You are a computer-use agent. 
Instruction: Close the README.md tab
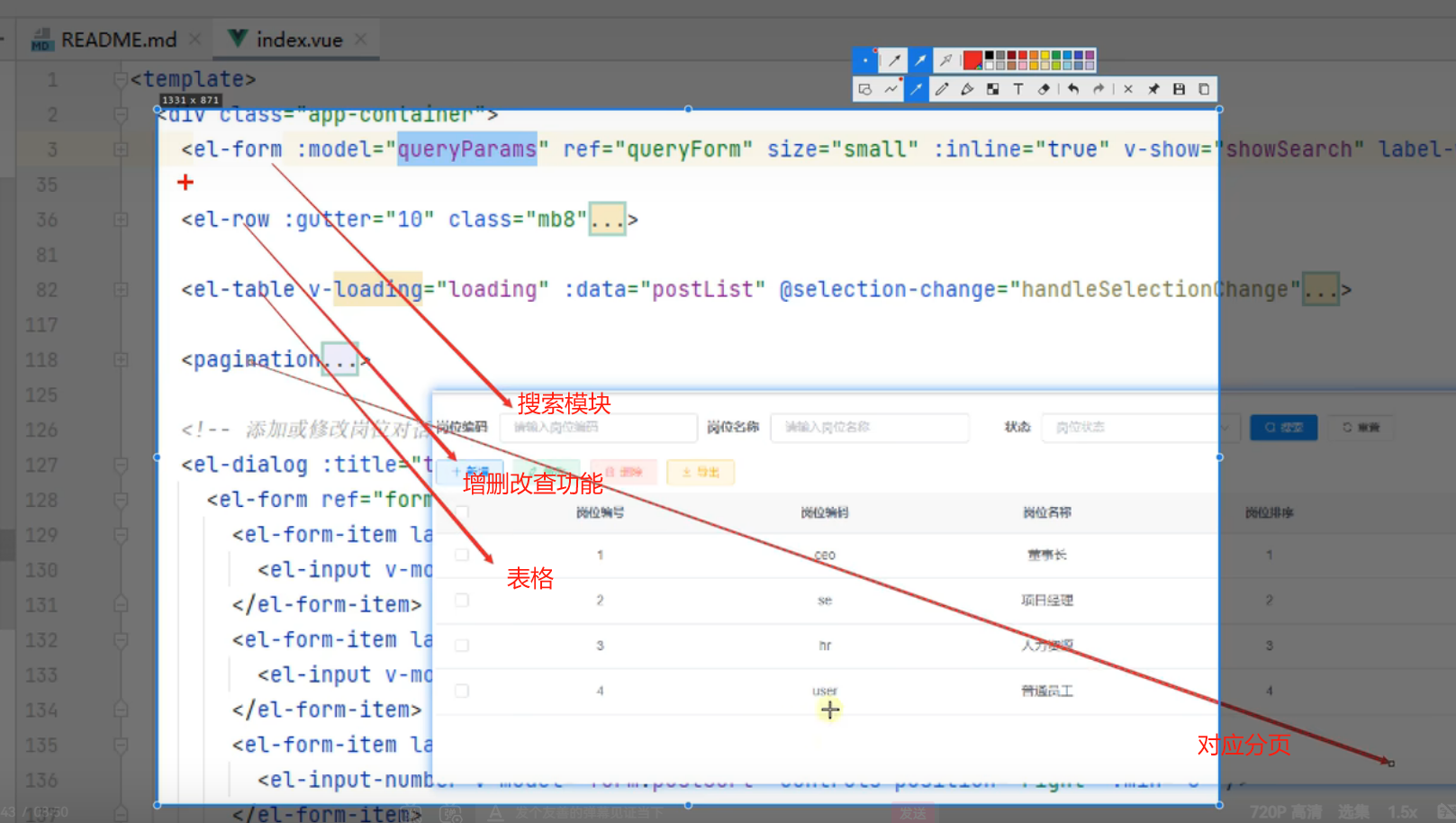[194, 40]
